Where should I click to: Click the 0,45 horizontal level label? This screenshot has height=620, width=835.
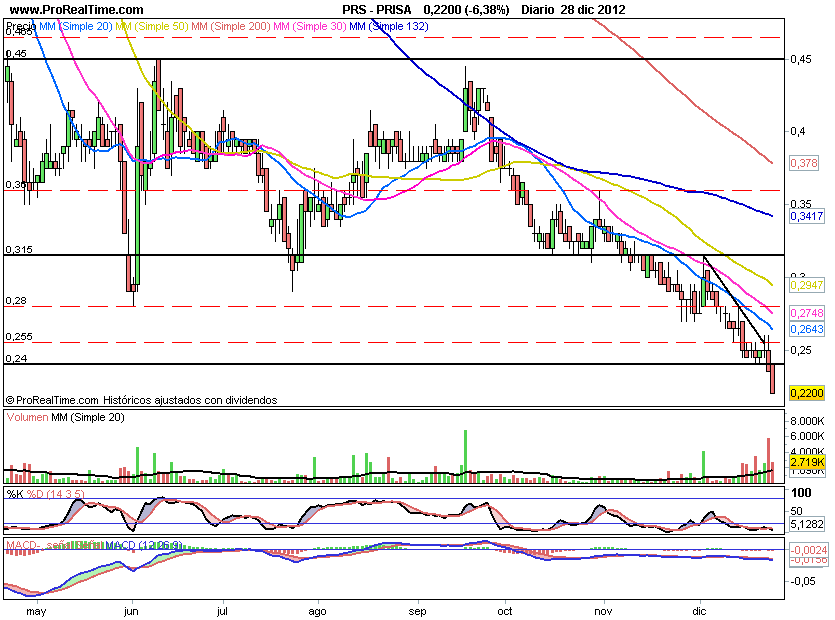16,53
